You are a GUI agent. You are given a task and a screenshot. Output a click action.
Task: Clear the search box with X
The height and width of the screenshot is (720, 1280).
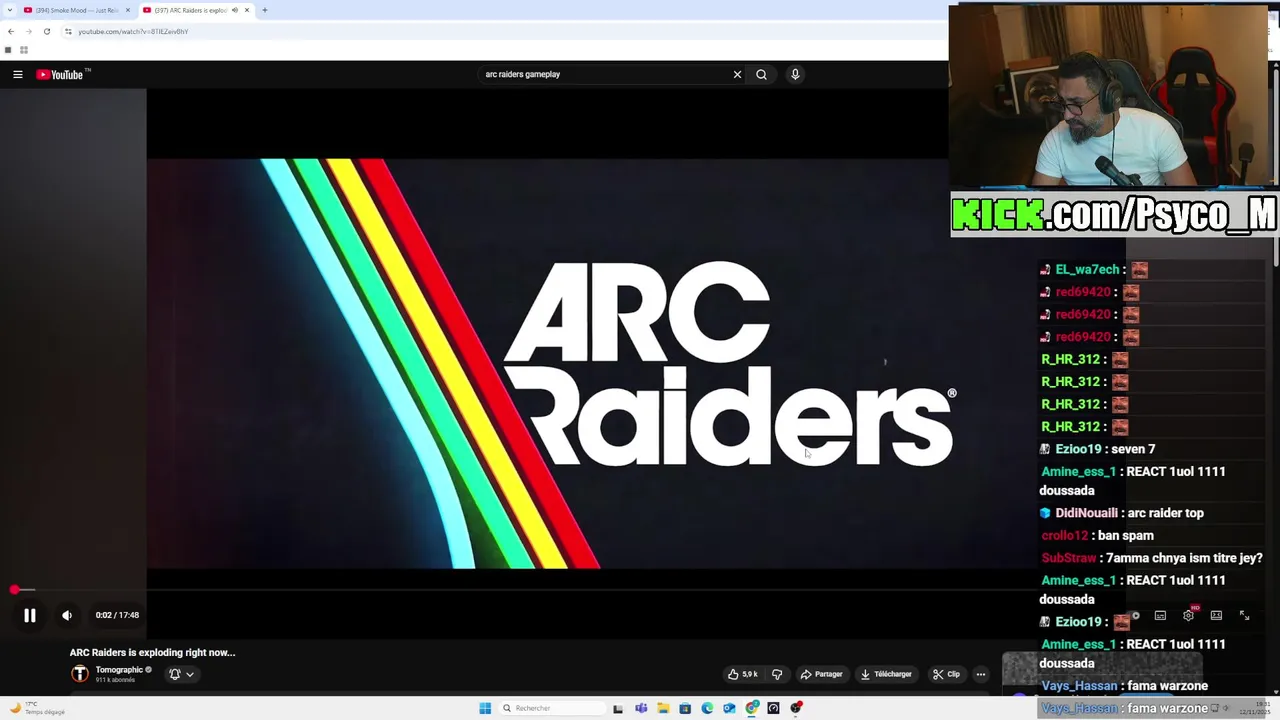[x=737, y=74]
